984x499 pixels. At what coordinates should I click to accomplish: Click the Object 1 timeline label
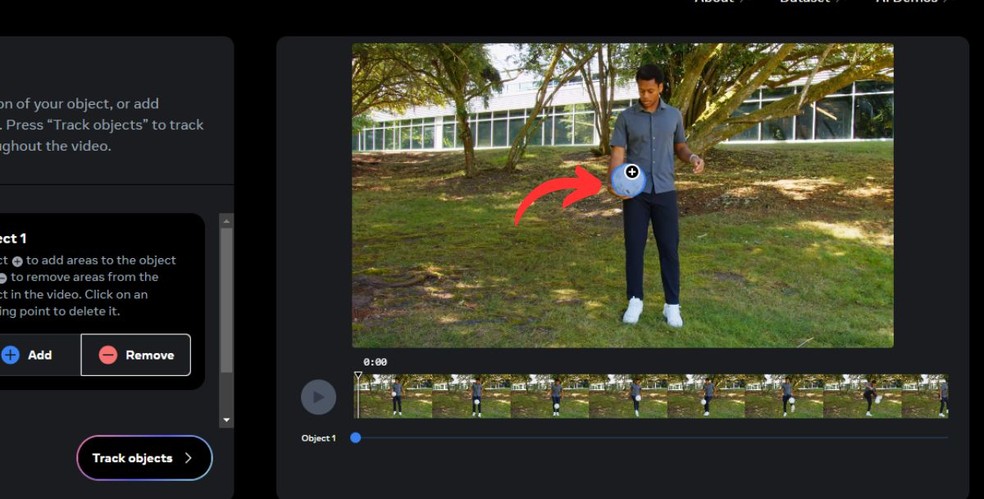pos(318,438)
